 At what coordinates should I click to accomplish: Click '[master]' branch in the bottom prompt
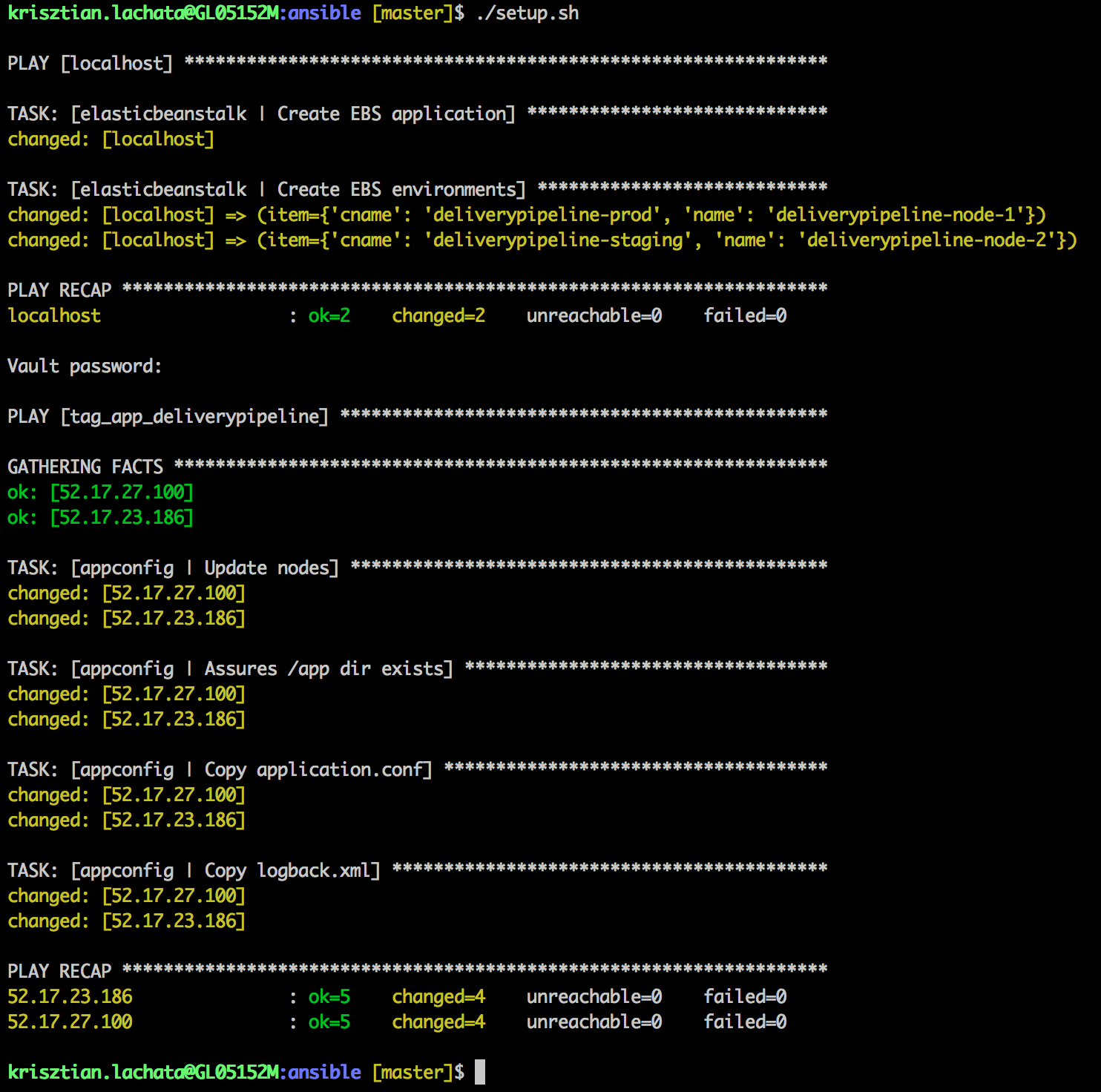(413, 1073)
